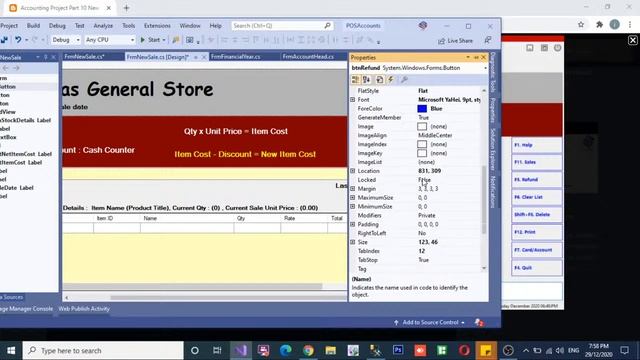The width and height of the screenshot is (640, 360).
Task: Switch to FrmNewSale.cs* tab
Action: (84, 57)
